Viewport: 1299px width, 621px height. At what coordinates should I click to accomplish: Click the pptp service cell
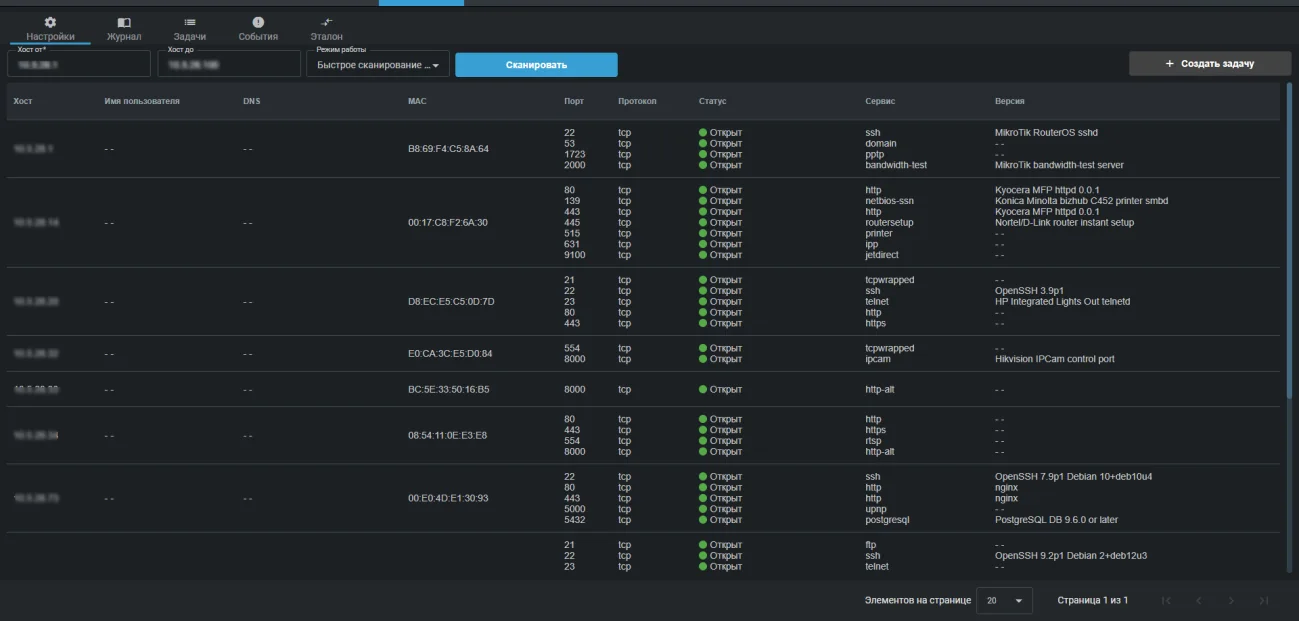coord(875,154)
